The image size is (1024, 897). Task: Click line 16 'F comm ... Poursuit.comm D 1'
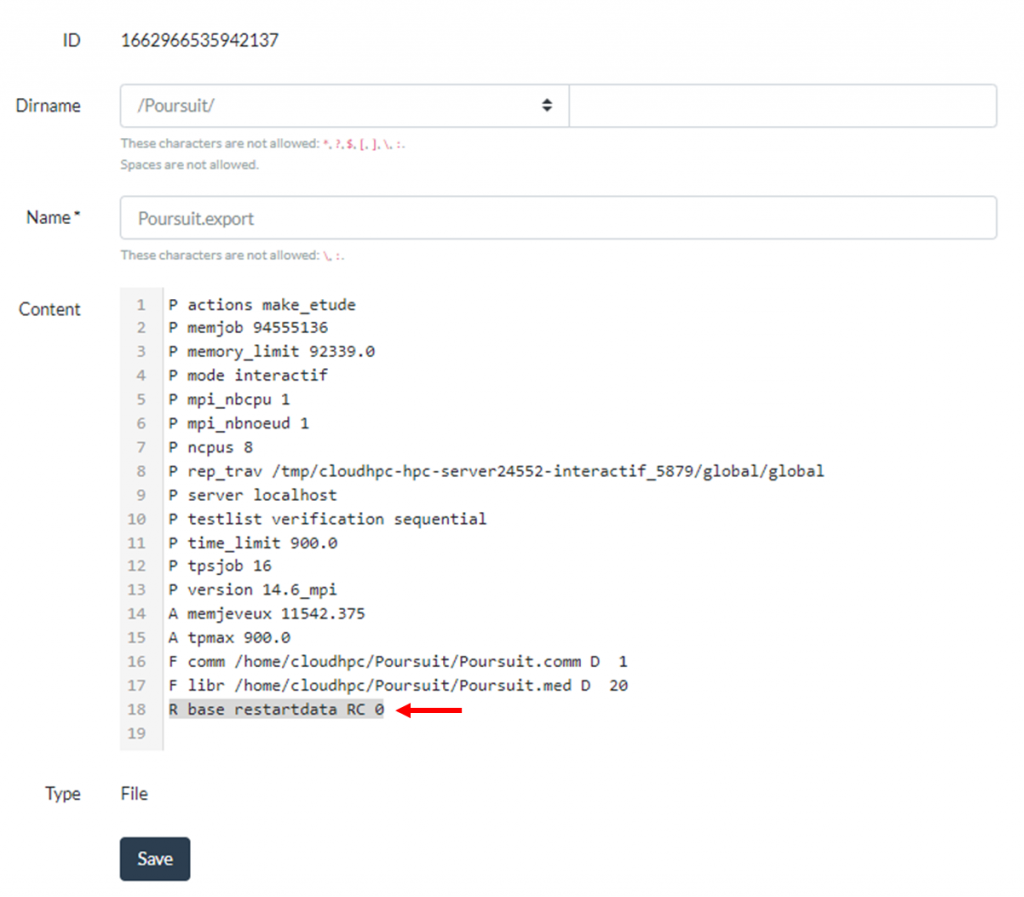[398, 662]
